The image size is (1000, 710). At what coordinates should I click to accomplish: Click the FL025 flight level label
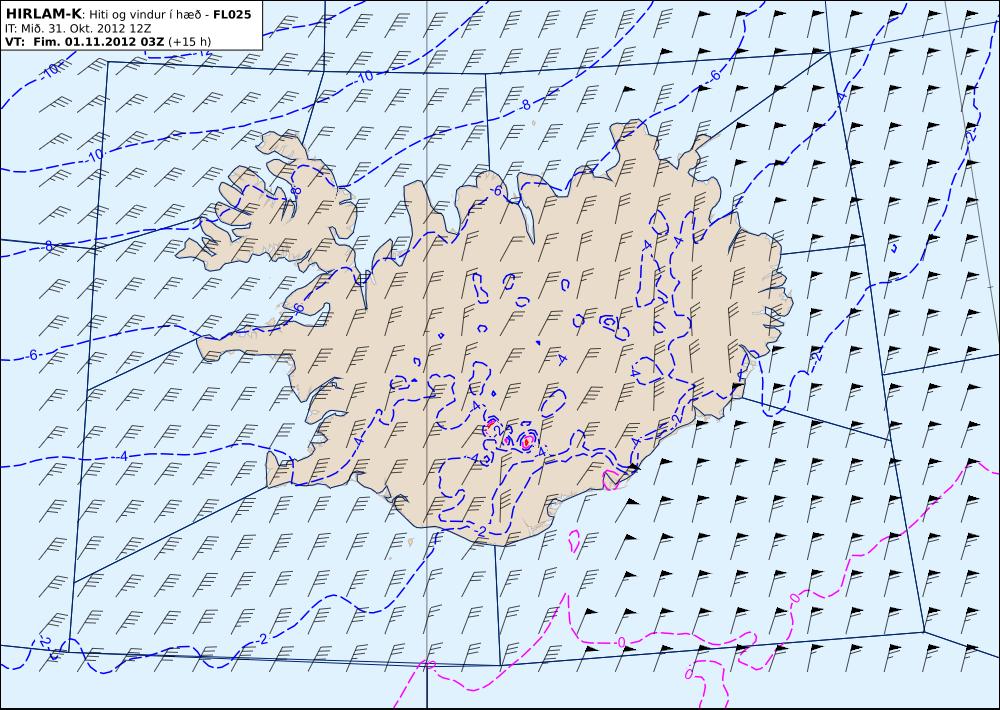[x=232, y=14]
